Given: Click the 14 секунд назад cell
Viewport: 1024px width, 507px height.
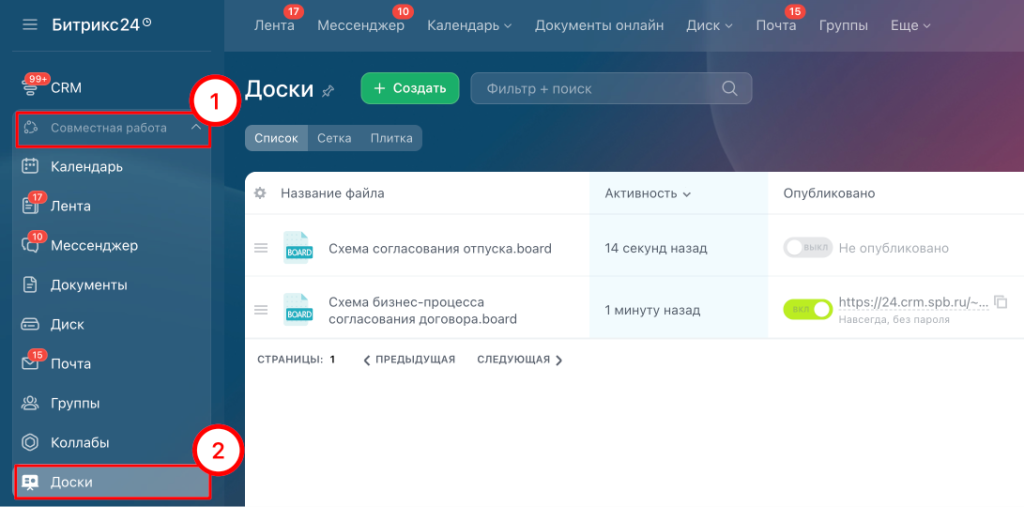Looking at the screenshot, I should 656,248.
